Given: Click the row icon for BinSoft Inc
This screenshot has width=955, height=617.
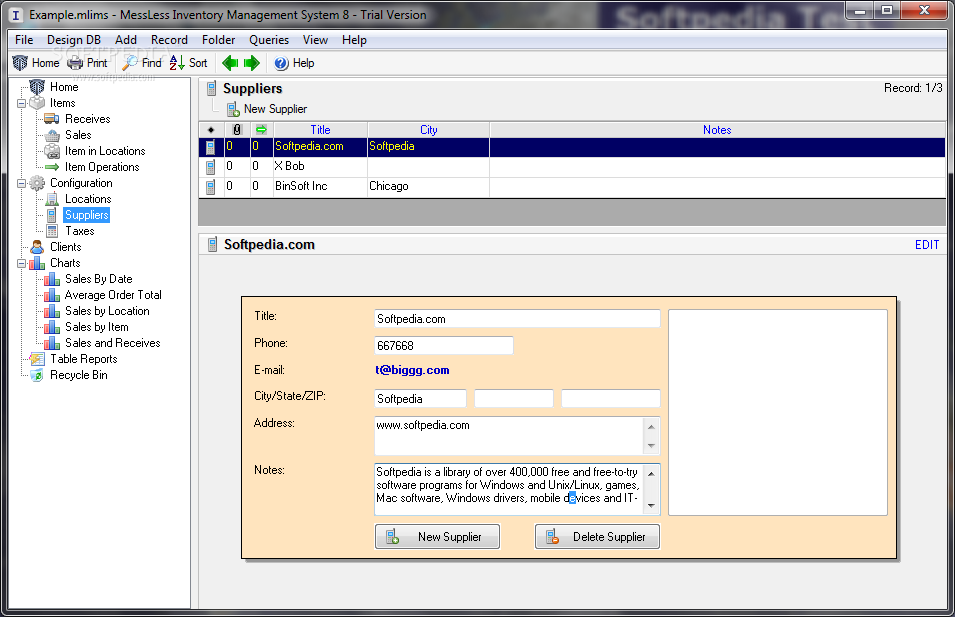Looking at the screenshot, I should pos(211,187).
